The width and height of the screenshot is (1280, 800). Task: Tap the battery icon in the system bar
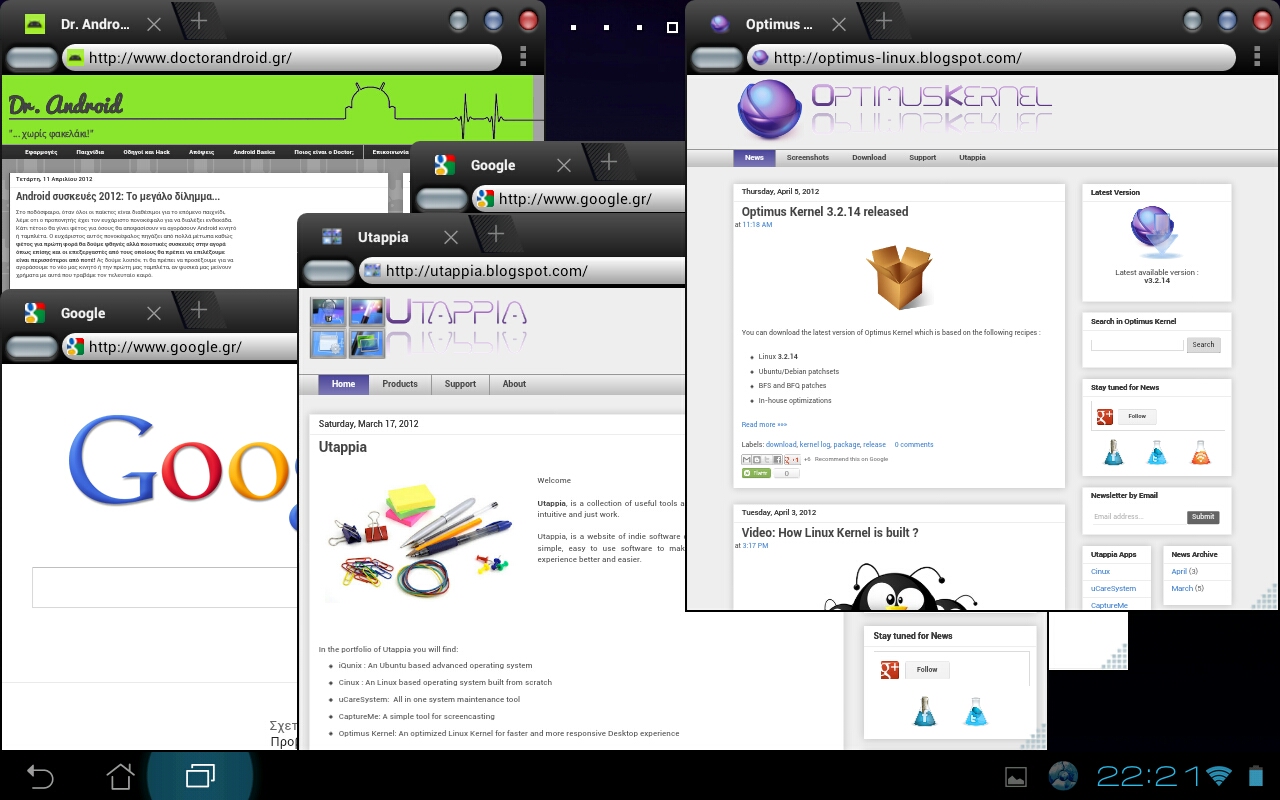[x=1256, y=775]
